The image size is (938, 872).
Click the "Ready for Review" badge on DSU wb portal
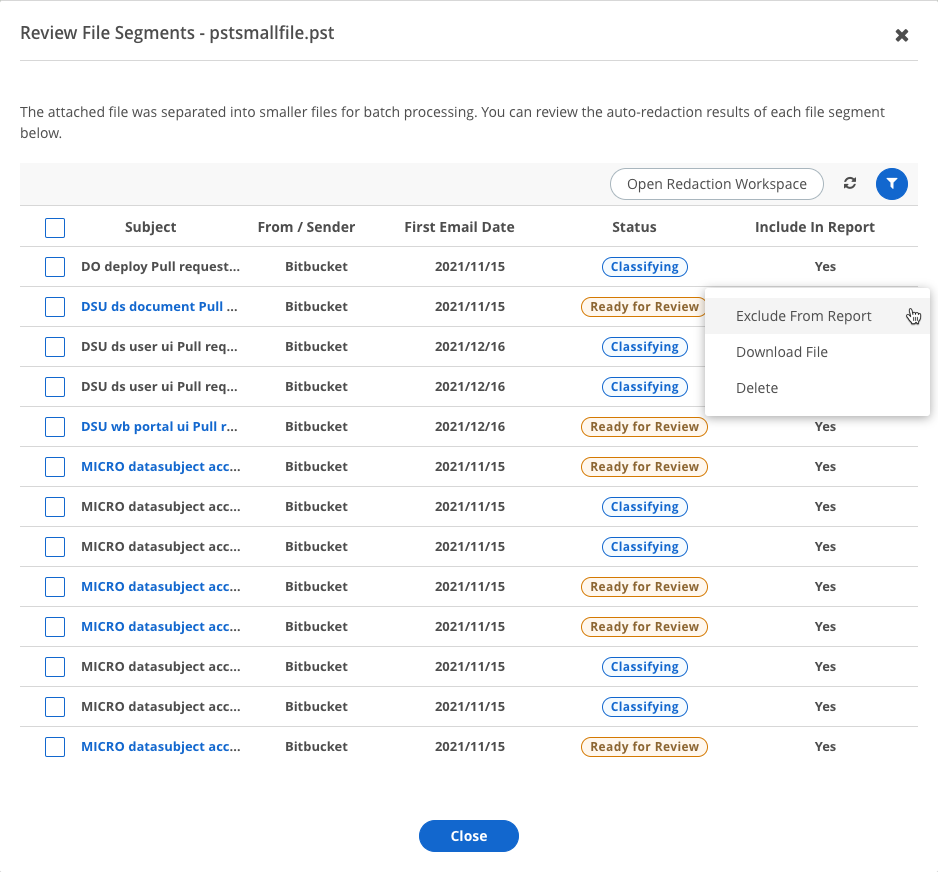(x=644, y=426)
